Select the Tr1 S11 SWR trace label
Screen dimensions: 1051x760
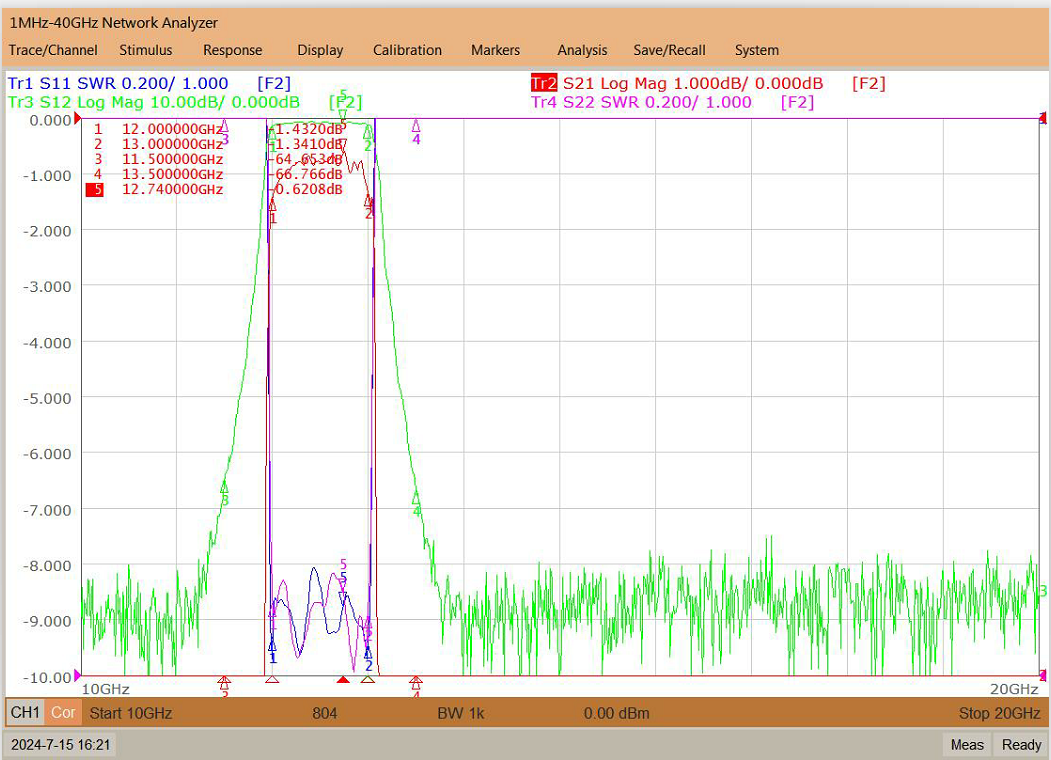point(117,84)
